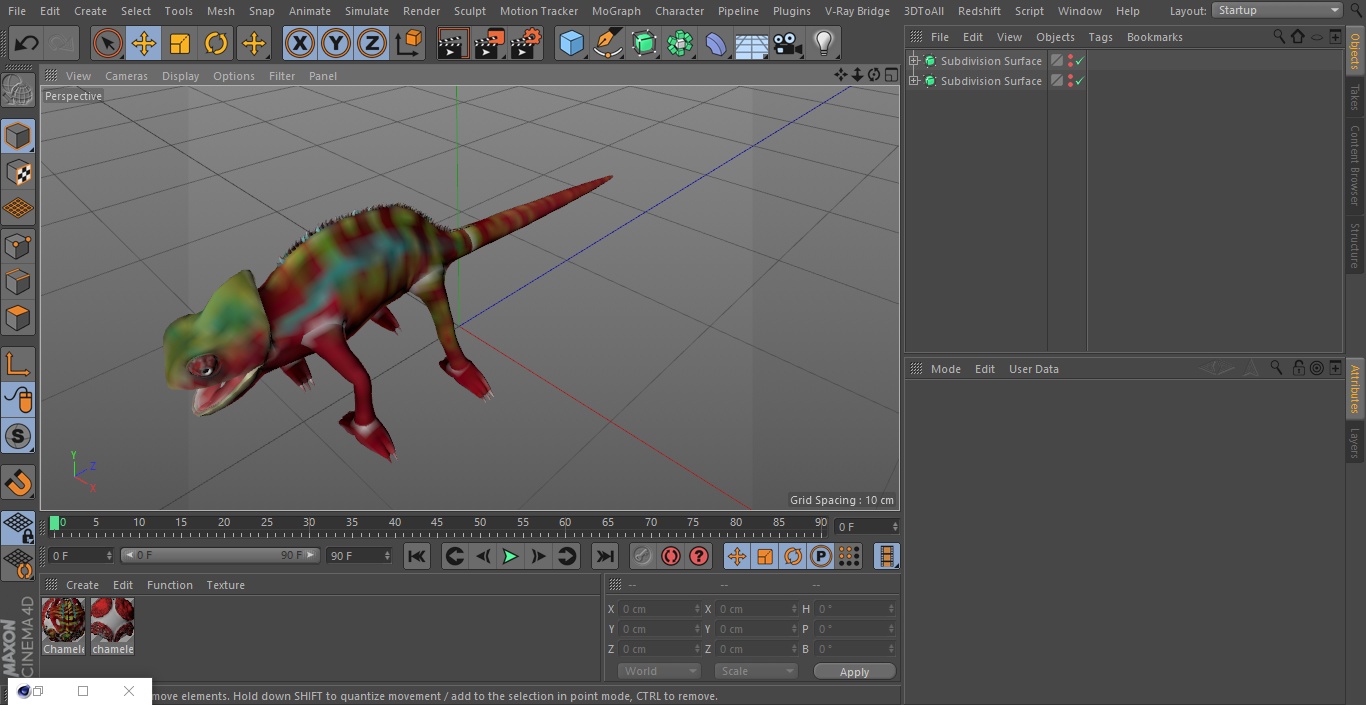1366x705 pixels.
Task: Open the Simulate menu
Action: pos(367,11)
